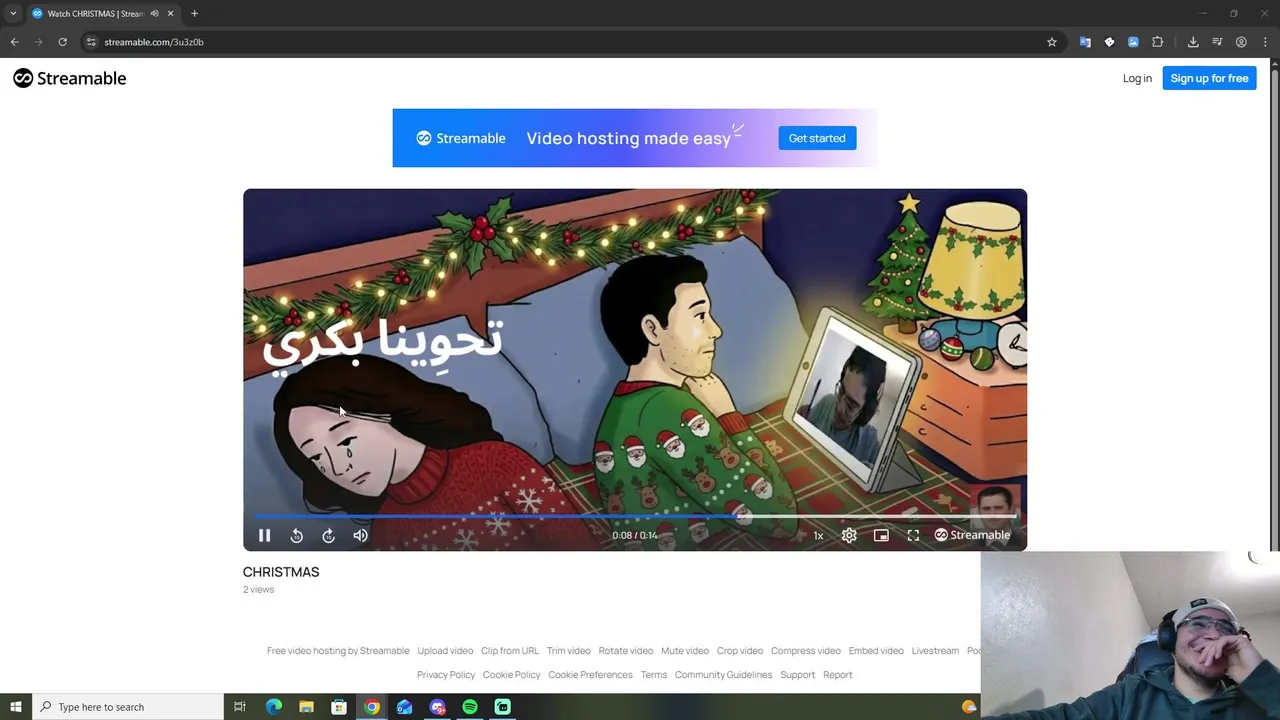Open browser Downloads panel
Screen dimensions: 1280x720
click(1193, 42)
